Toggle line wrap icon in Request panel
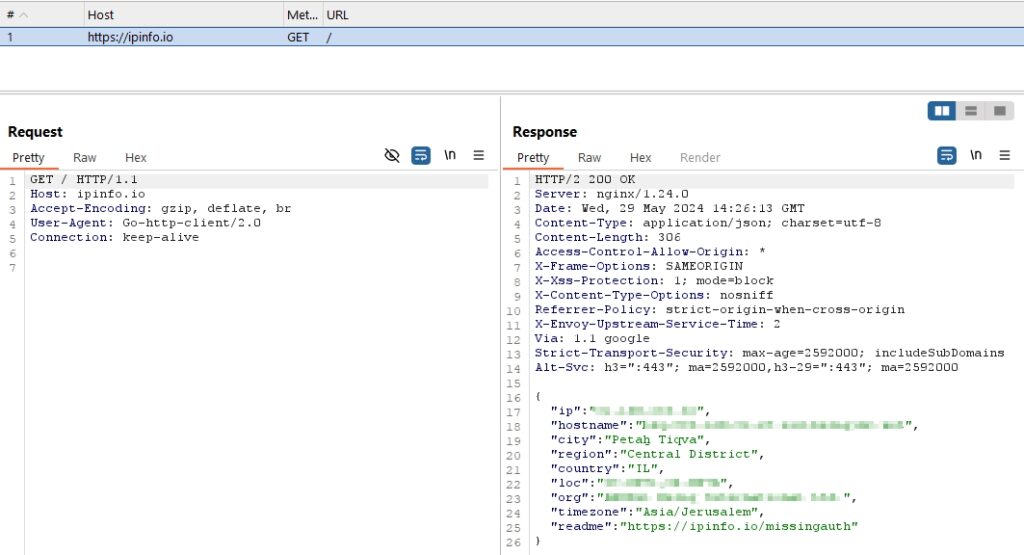Screen dimensions: 1024x555 coord(421,155)
